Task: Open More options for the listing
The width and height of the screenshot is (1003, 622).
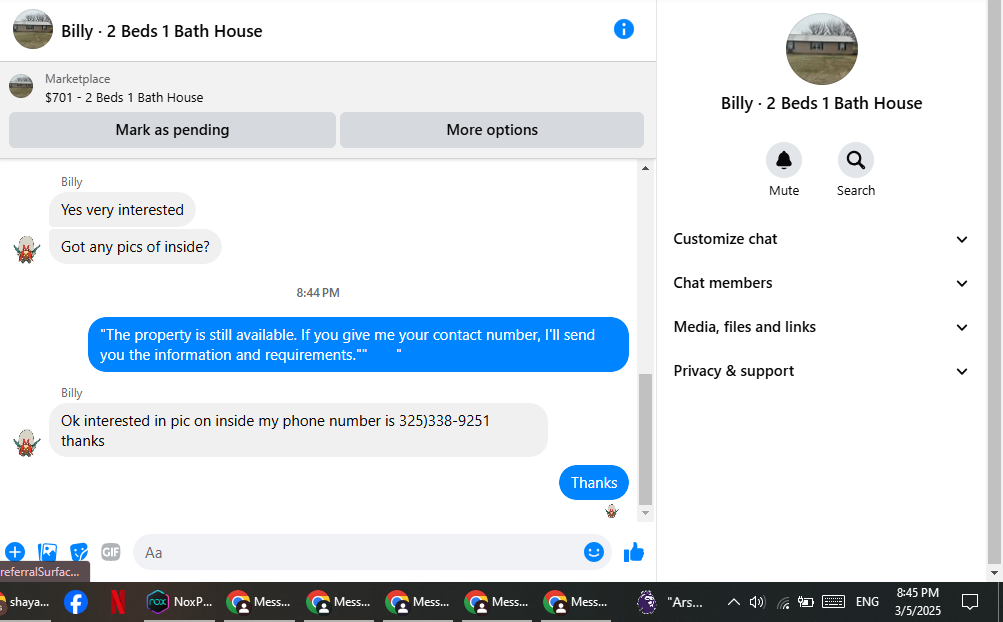Action: (492, 130)
